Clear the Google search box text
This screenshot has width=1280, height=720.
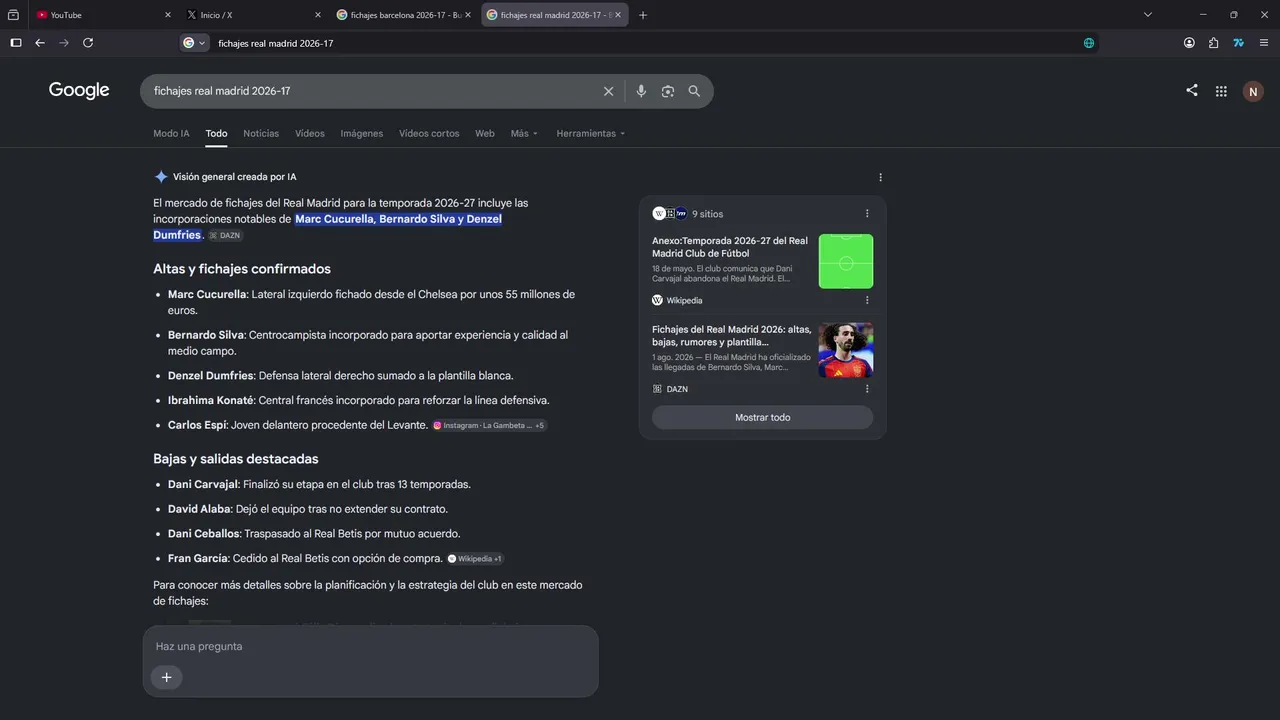608,91
